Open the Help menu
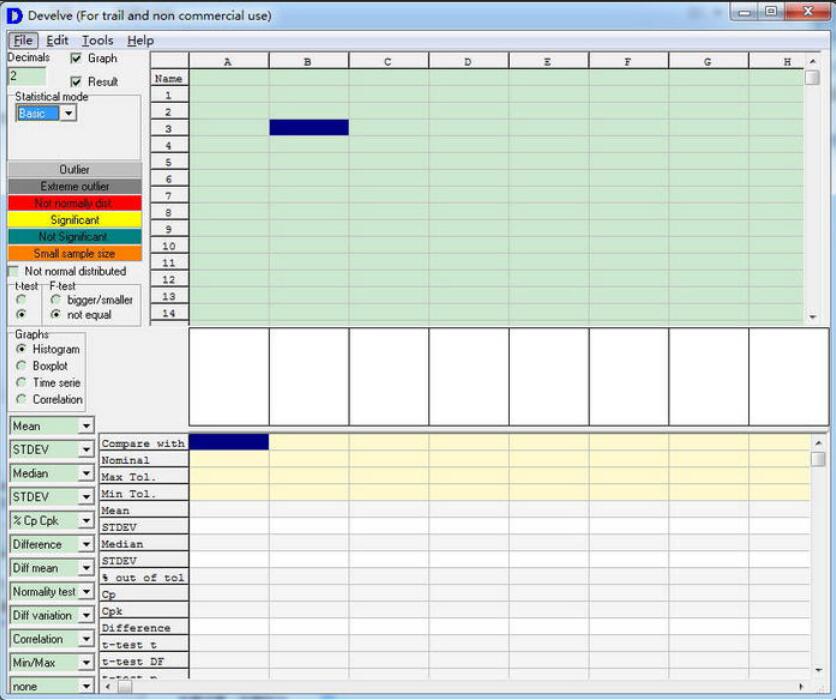 tap(140, 40)
